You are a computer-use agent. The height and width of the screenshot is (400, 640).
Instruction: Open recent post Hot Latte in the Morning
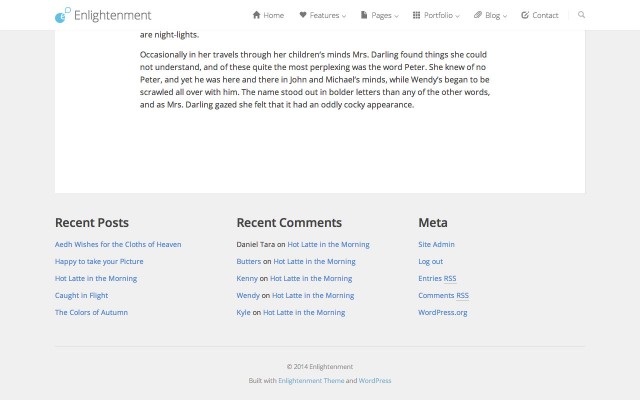(96, 278)
